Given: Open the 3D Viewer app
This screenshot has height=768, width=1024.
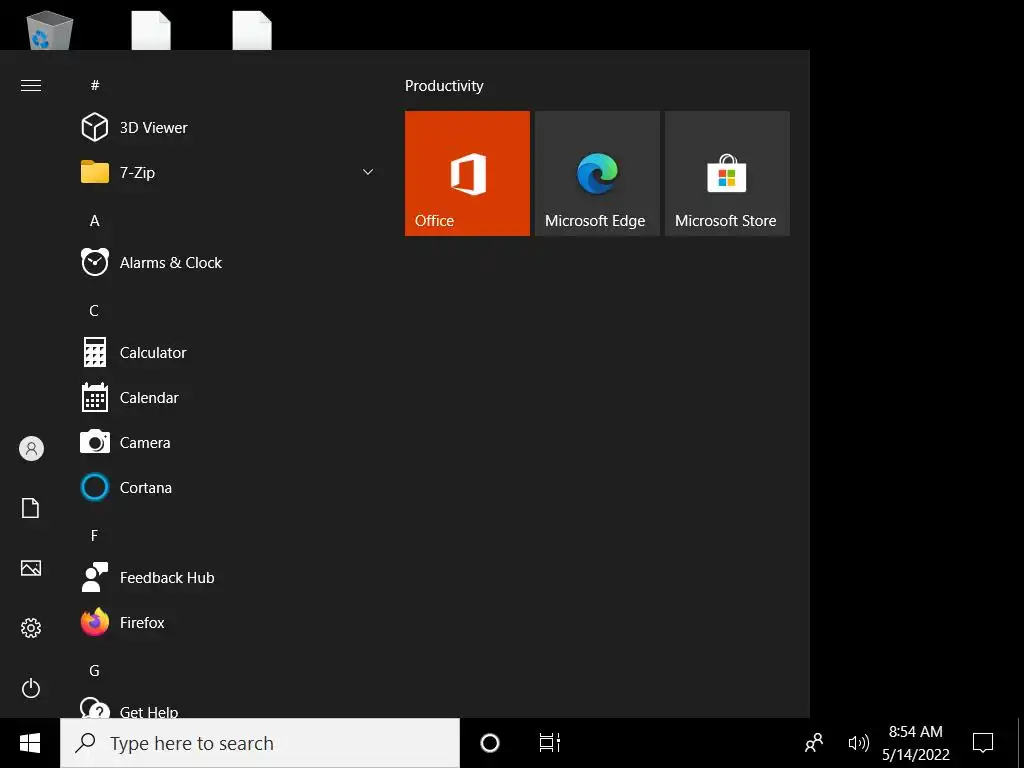Looking at the screenshot, I should click(x=225, y=127).
